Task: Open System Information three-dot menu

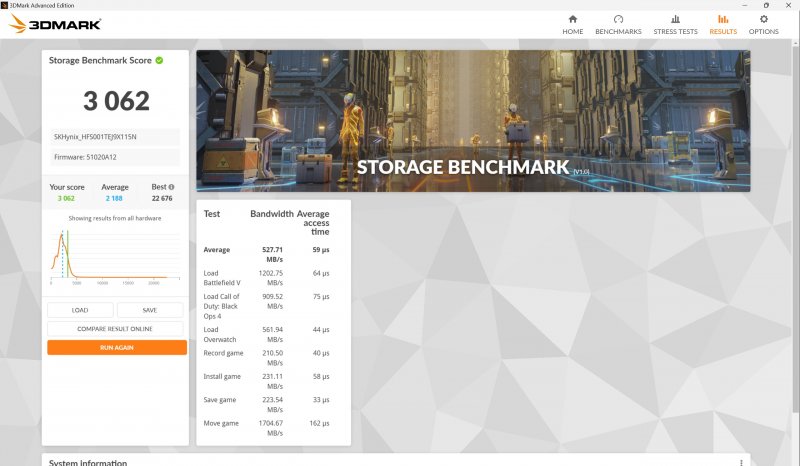Action: tap(741, 462)
